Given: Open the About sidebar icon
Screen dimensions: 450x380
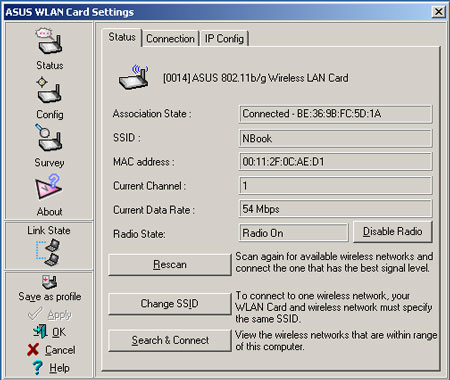Looking at the screenshot, I should click(49, 187).
